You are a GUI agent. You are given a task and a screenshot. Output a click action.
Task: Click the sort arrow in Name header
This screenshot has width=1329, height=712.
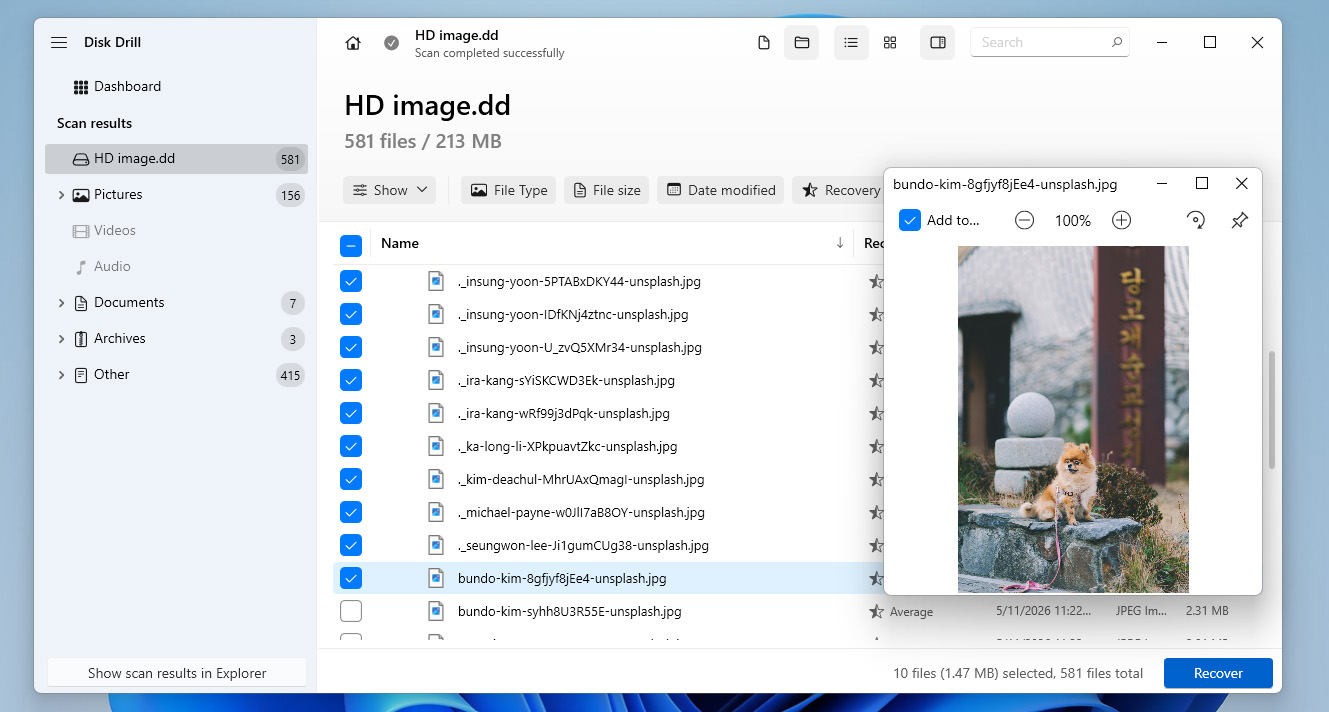click(x=840, y=243)
